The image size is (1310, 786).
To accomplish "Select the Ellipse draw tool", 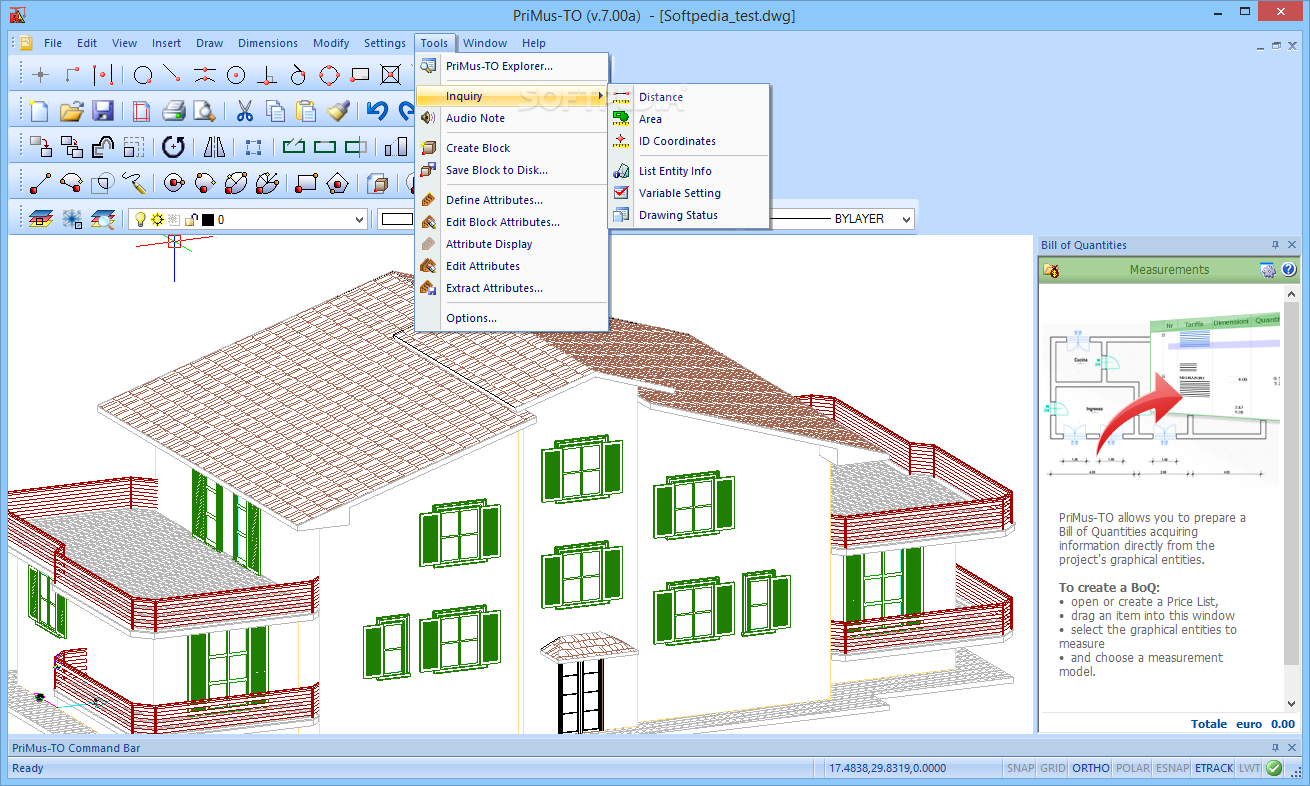I will click(x=236, y=183).
